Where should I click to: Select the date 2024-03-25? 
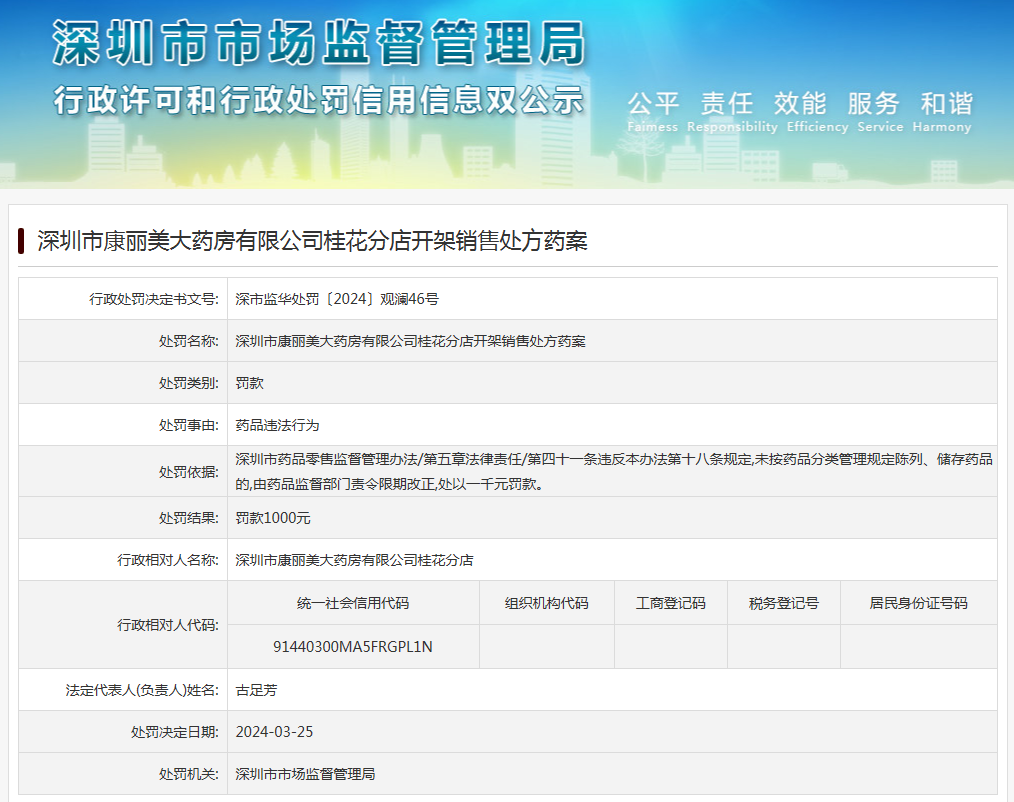tap(274, 732)
